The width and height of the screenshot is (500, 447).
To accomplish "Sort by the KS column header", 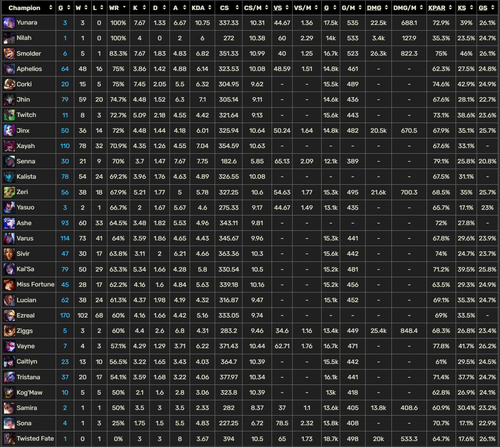I will [466, 8].
